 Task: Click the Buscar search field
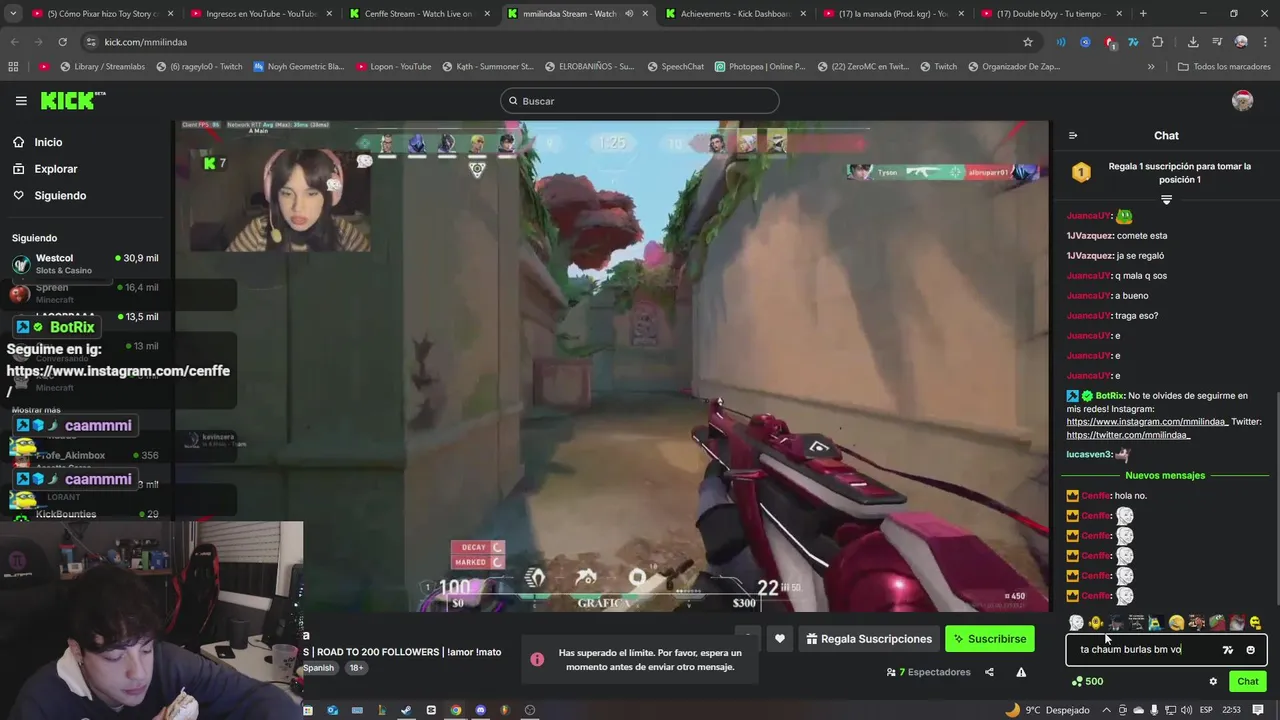tap(640, 101)
